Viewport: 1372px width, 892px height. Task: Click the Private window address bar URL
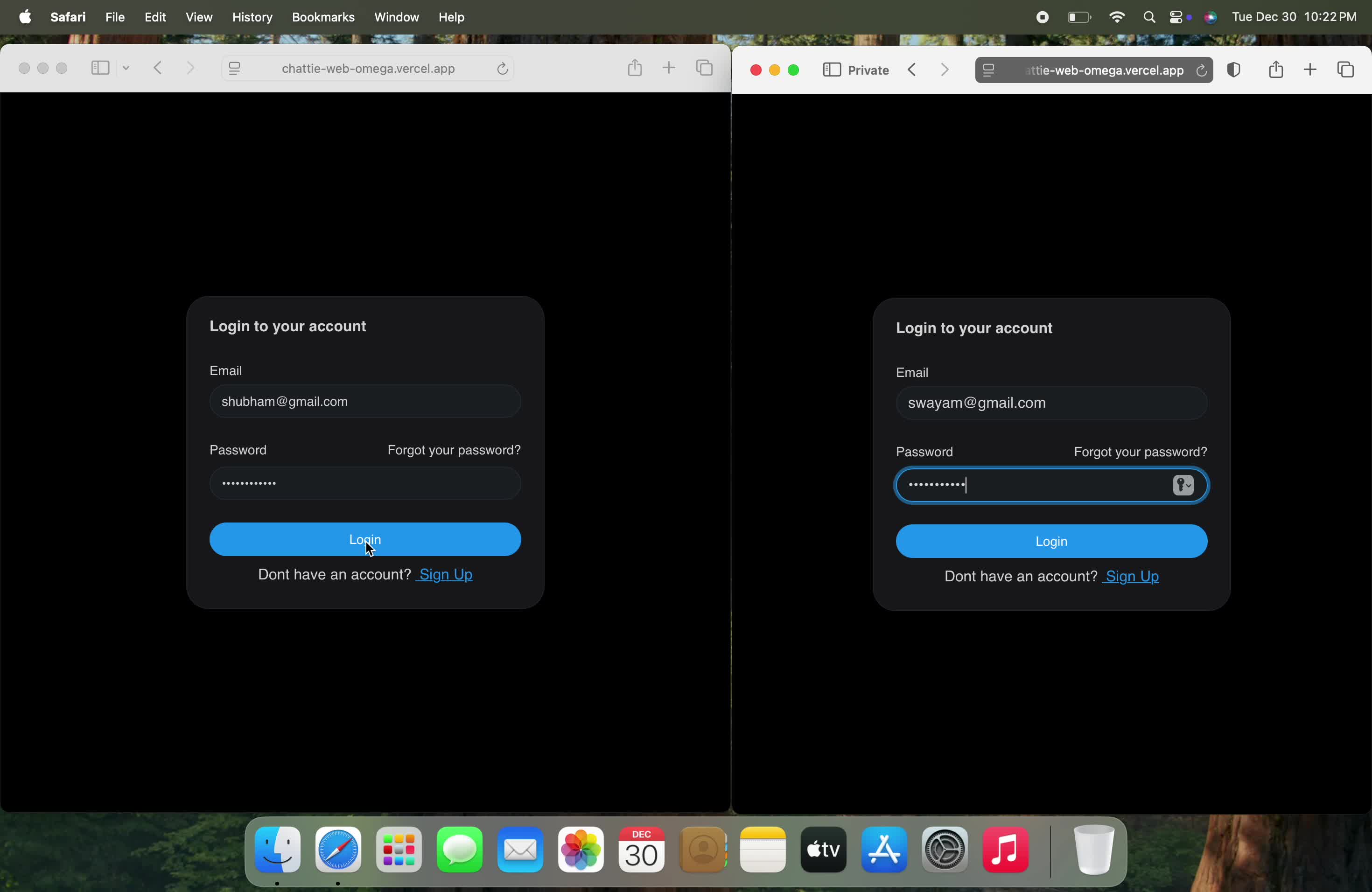(1104, 70)
